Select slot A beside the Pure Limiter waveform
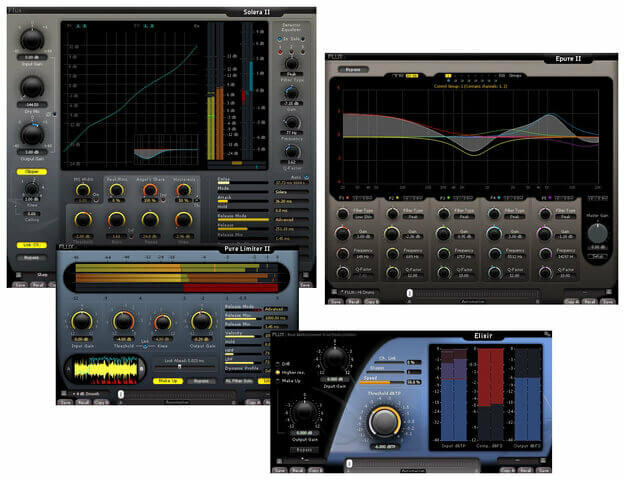This screenshot has width=625, height=480. pos(68,369)
